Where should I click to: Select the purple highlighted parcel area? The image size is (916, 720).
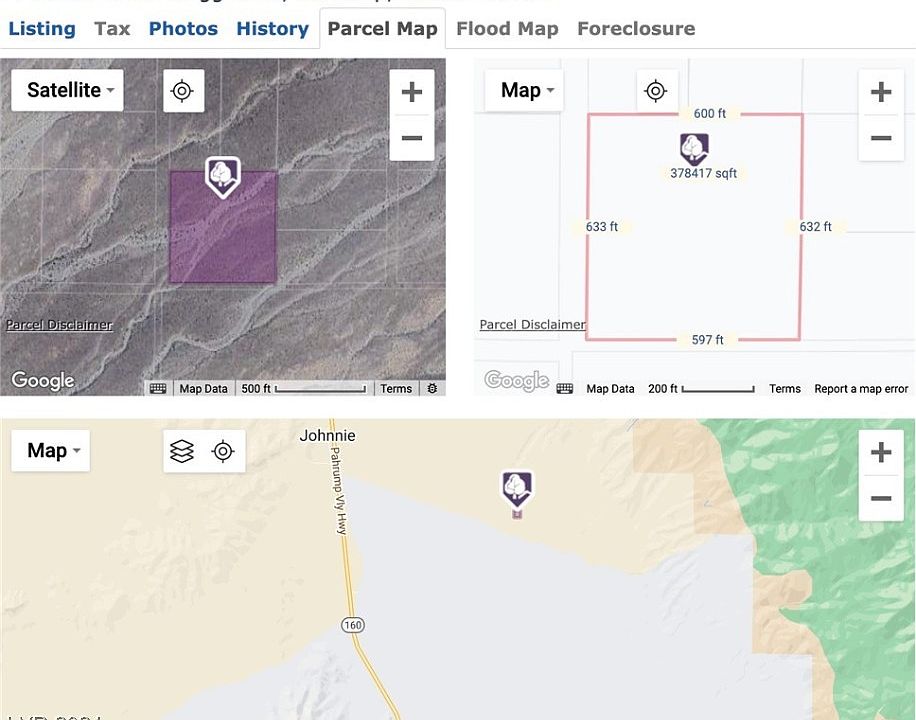point(223,240)
